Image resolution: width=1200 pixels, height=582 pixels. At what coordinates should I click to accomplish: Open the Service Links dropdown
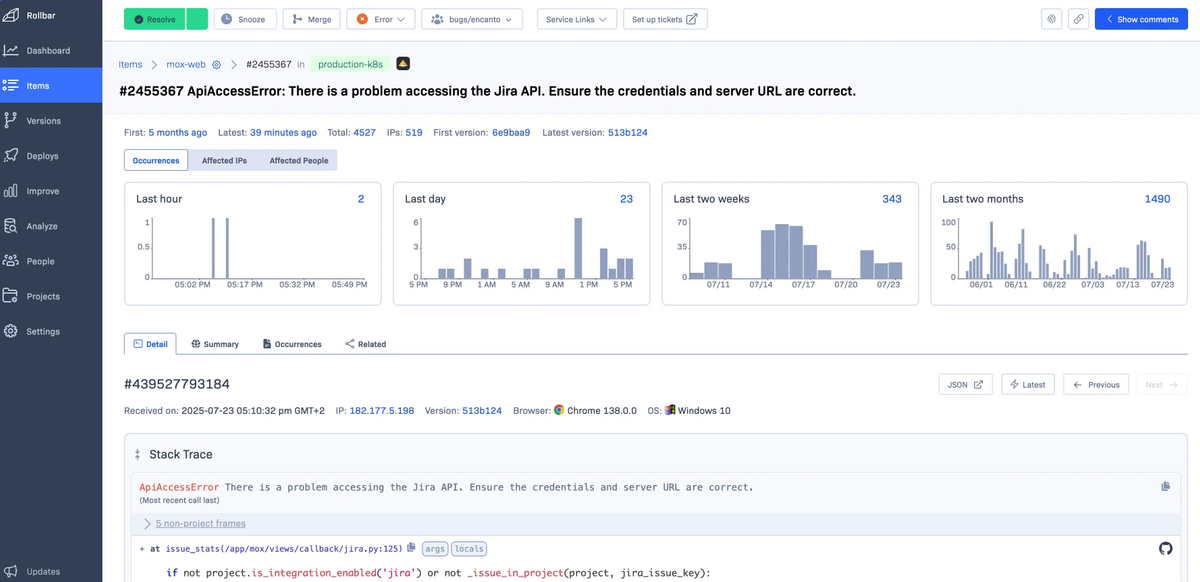tap(577, 19)
